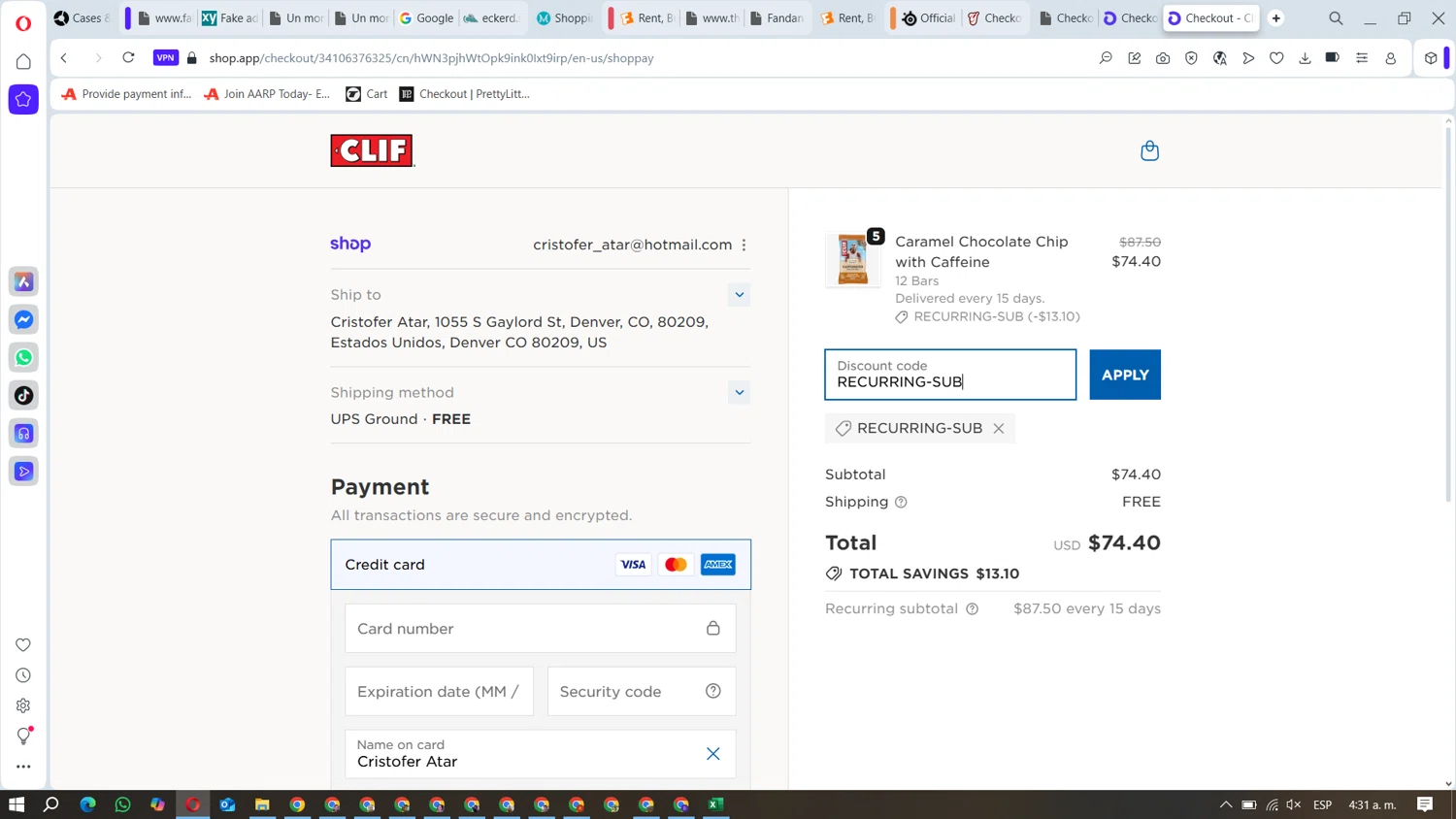Image resolution: width=1456 pixels, height=819 pixels.
Task: Expand the Shipping method section
Action: click(x=739, y=393)
